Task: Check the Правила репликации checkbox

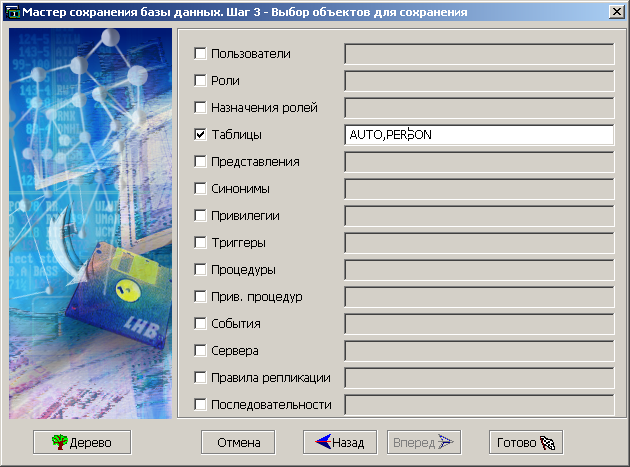Action: pos(200,377)
